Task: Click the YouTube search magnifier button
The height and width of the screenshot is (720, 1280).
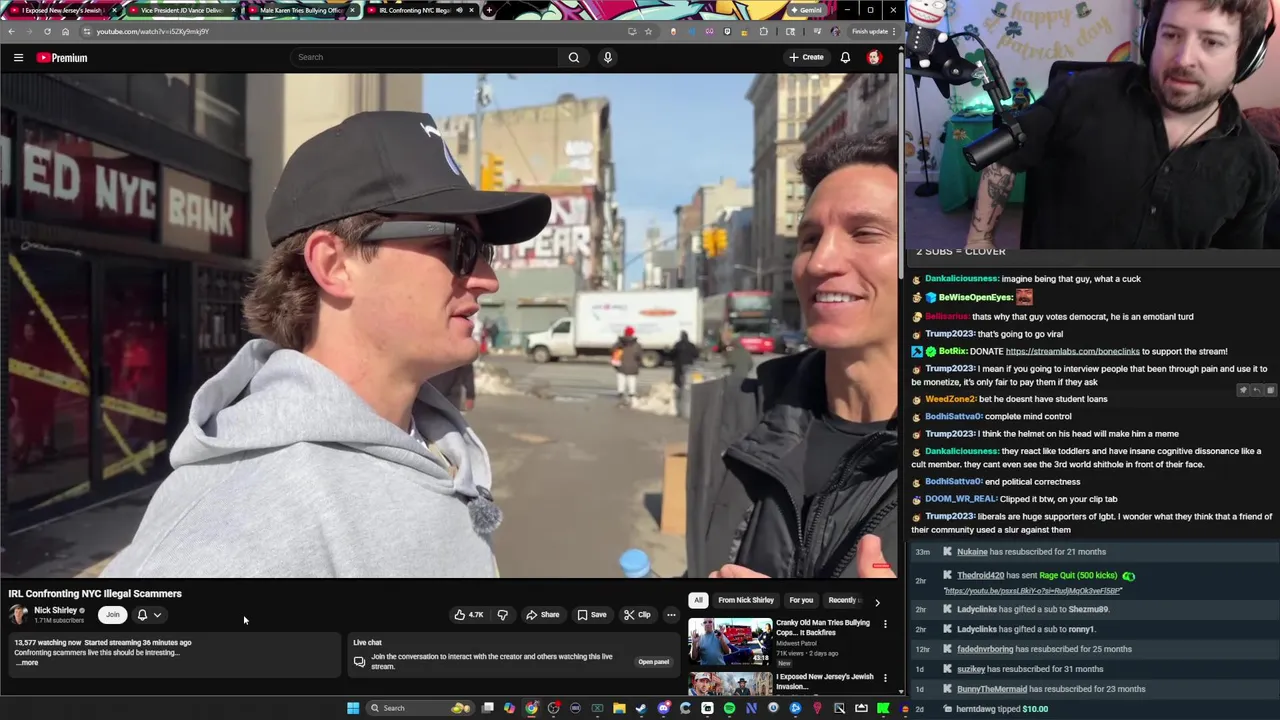Action: (574, 57)
